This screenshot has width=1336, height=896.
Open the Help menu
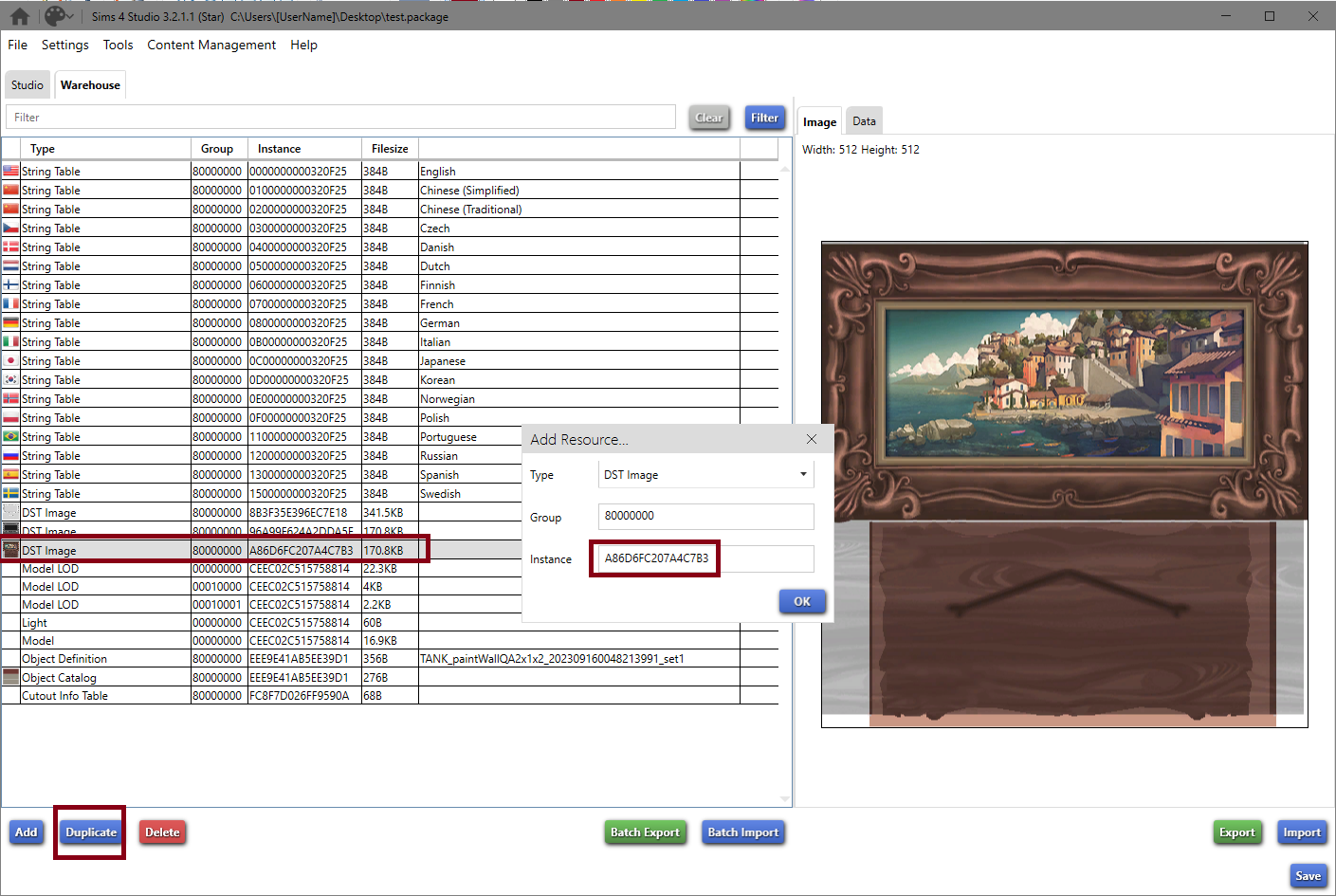[x=303, y=45]
